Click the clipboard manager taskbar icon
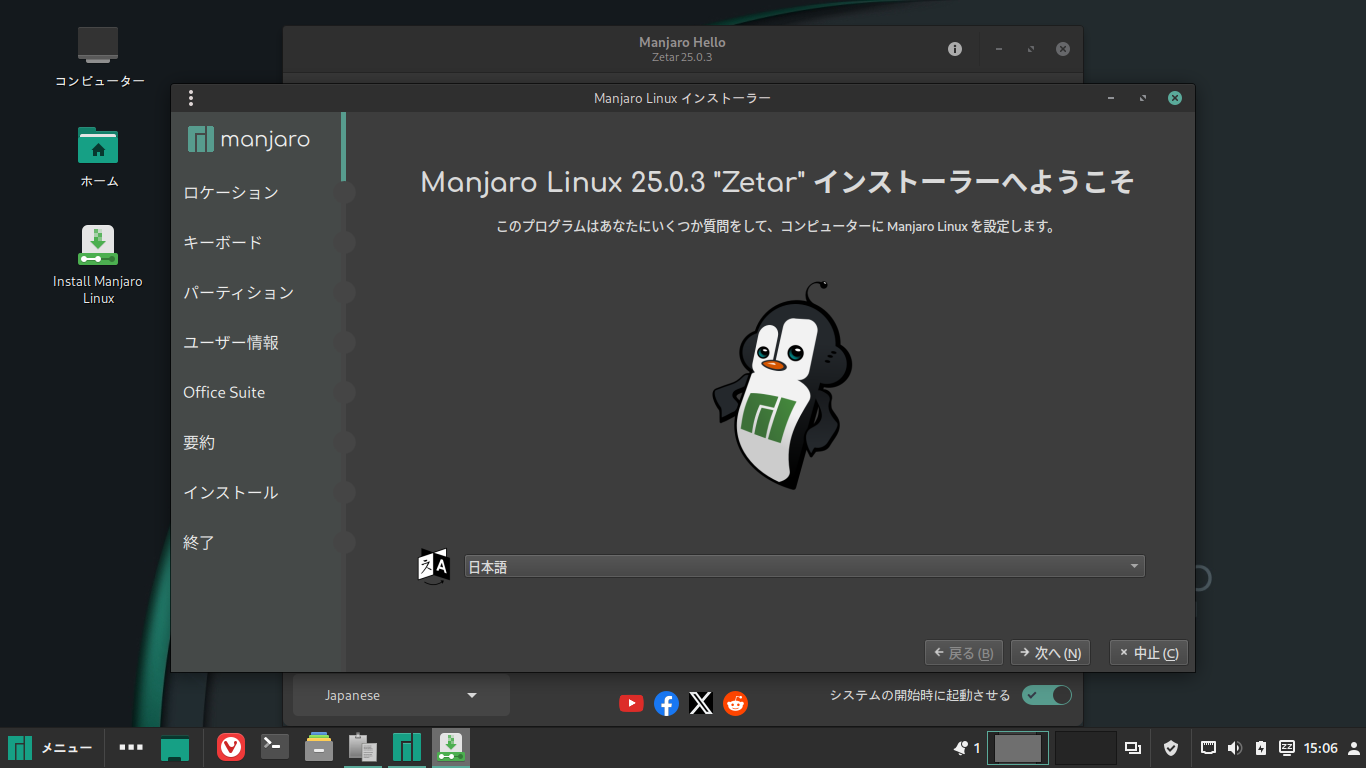Screen dimensions: 1366x768 click(363, 747)
